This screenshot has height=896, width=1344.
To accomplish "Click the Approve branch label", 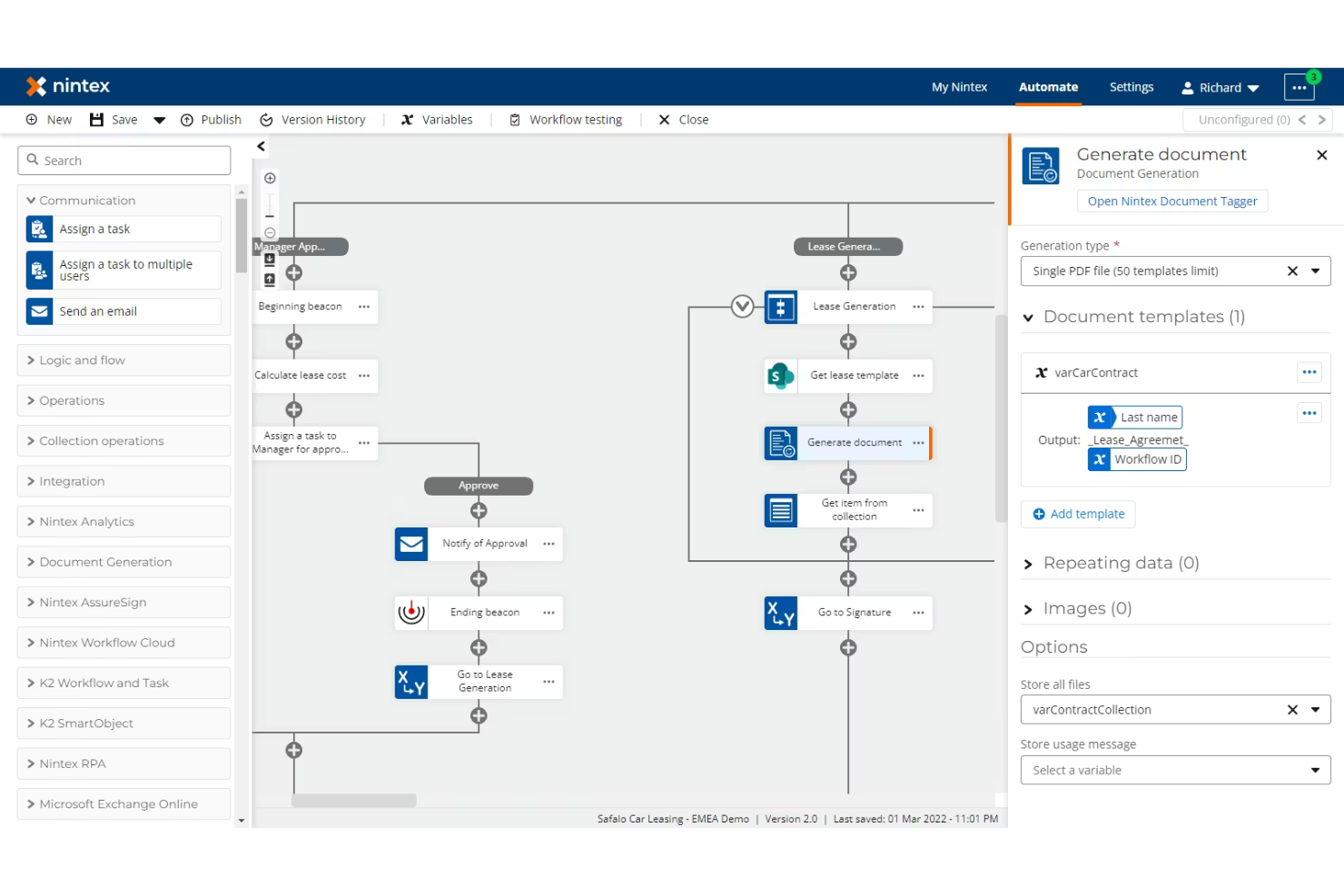I will click(479, 487).
